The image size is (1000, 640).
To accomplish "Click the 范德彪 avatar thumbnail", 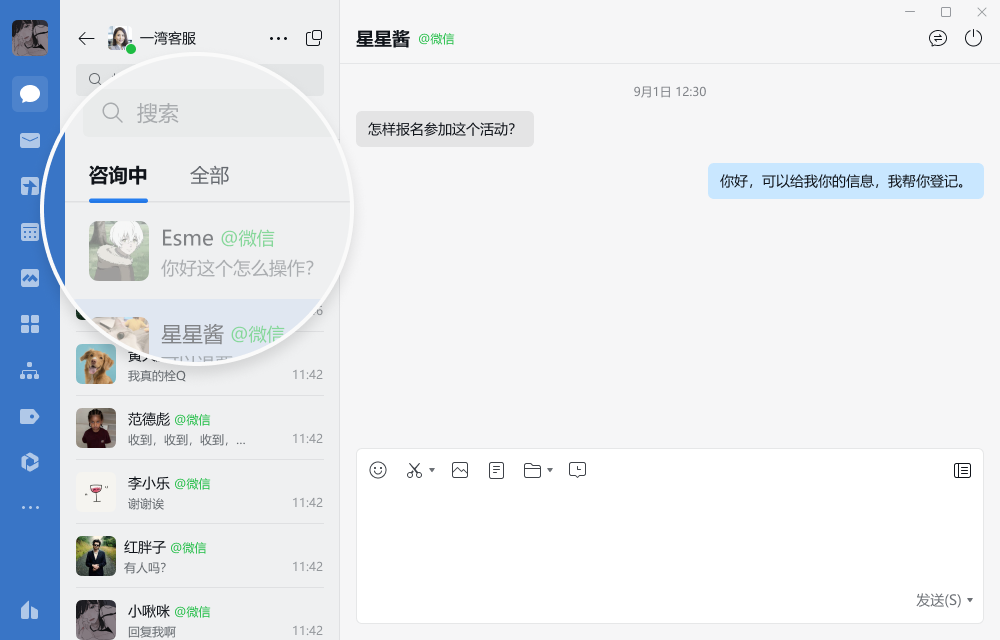I will (x=96, y=428).
